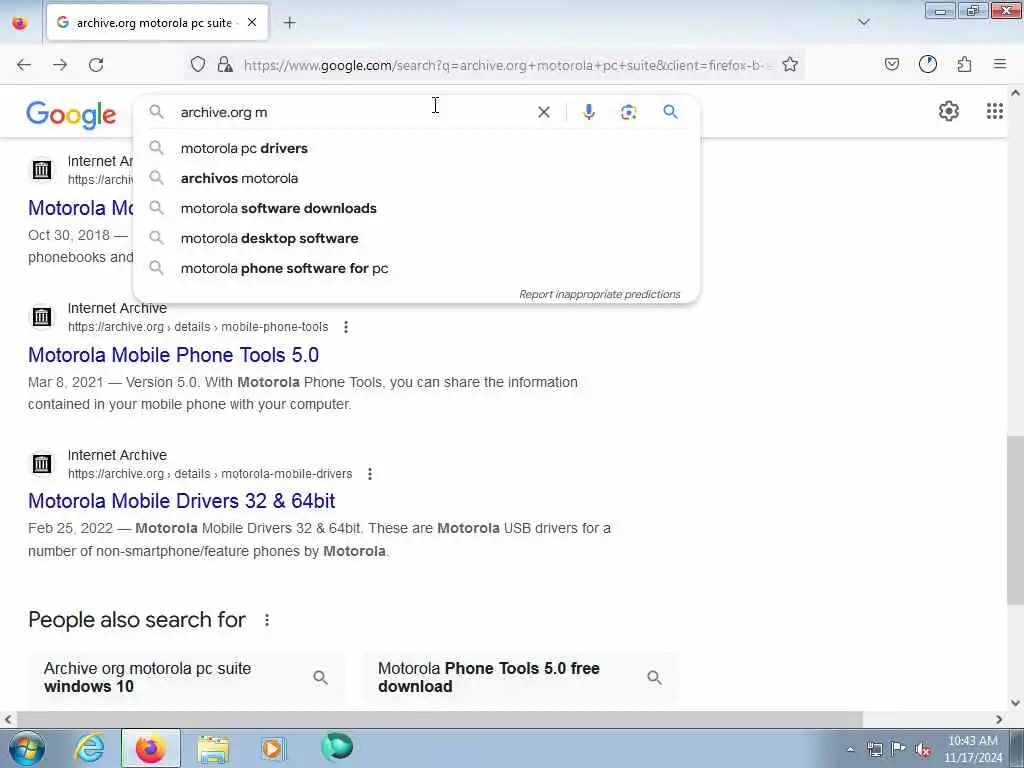Click Report inappropriate predictions

600,295
